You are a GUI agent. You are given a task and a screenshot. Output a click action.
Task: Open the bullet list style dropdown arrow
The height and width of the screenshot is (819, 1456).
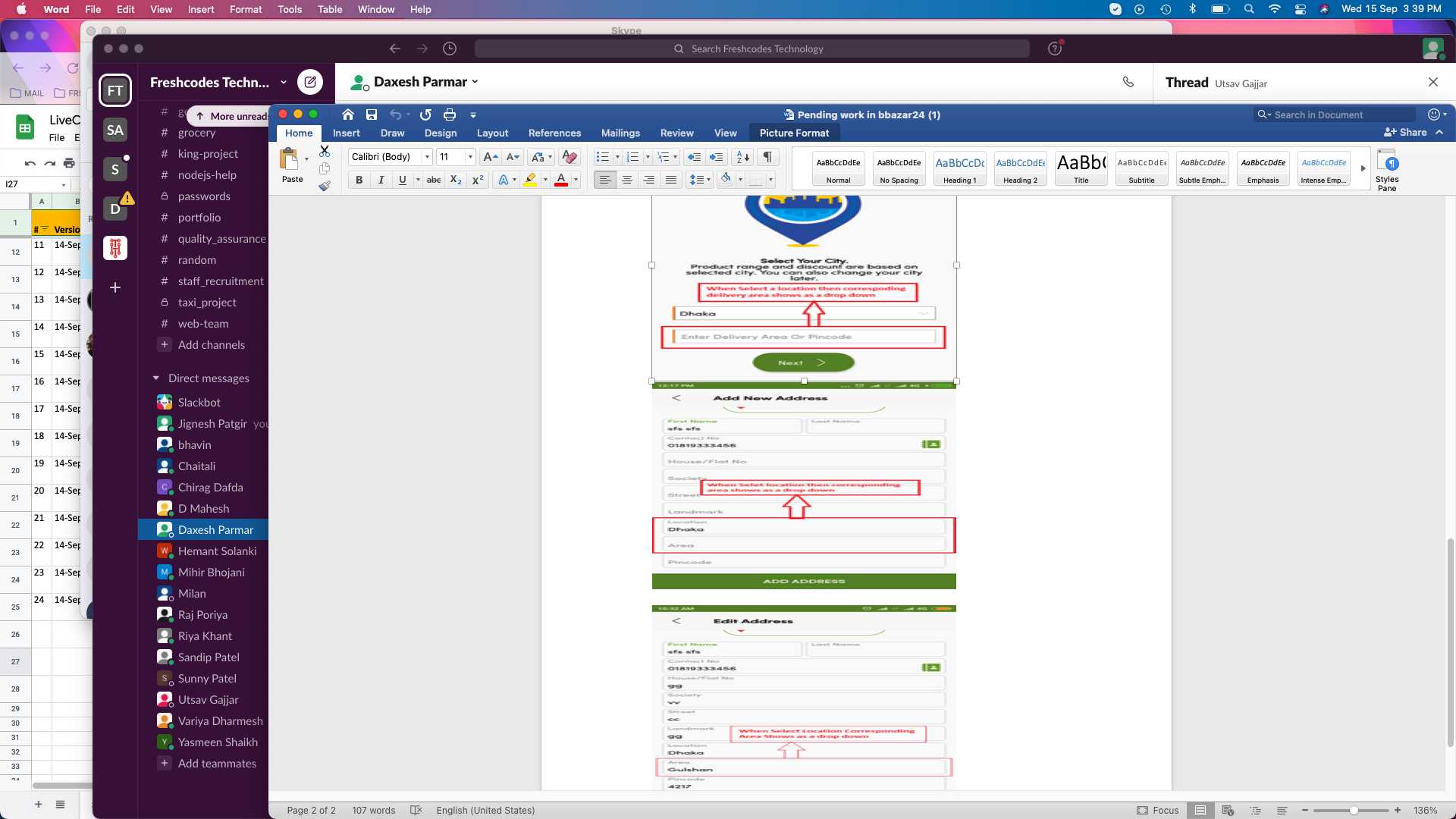(x=617, y=157)
